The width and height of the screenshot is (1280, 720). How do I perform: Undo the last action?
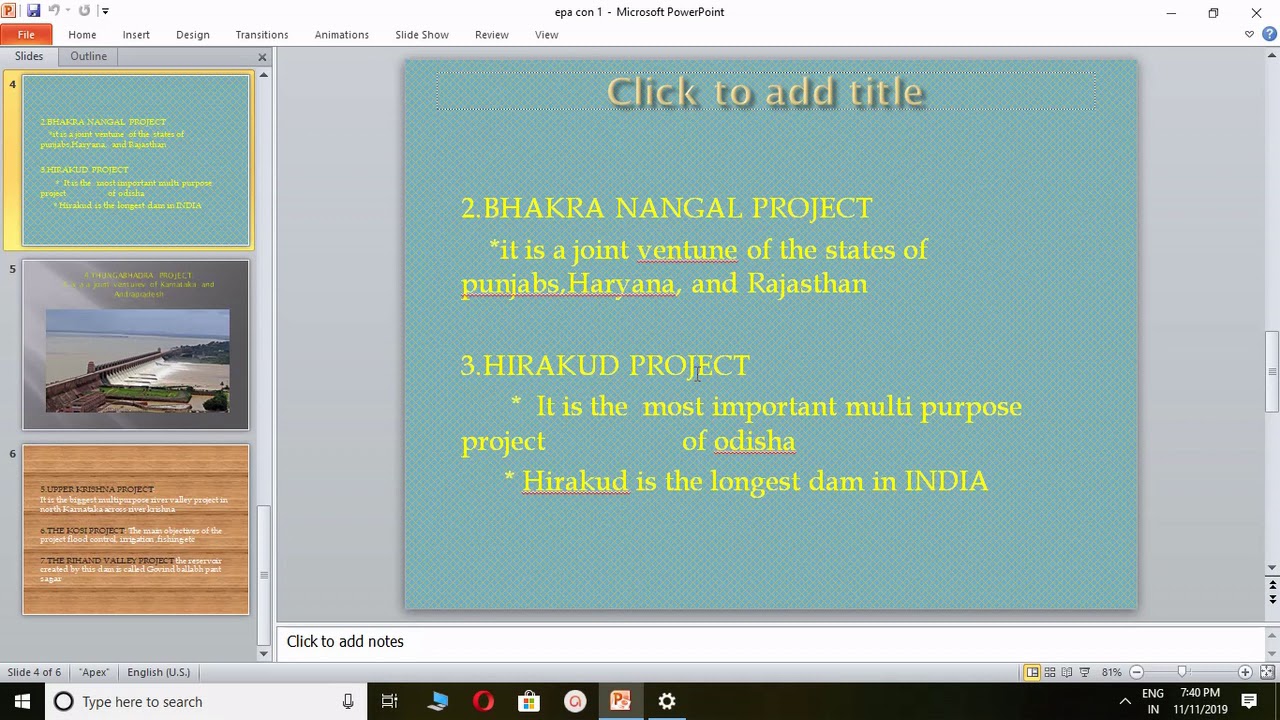click(54, 11)
